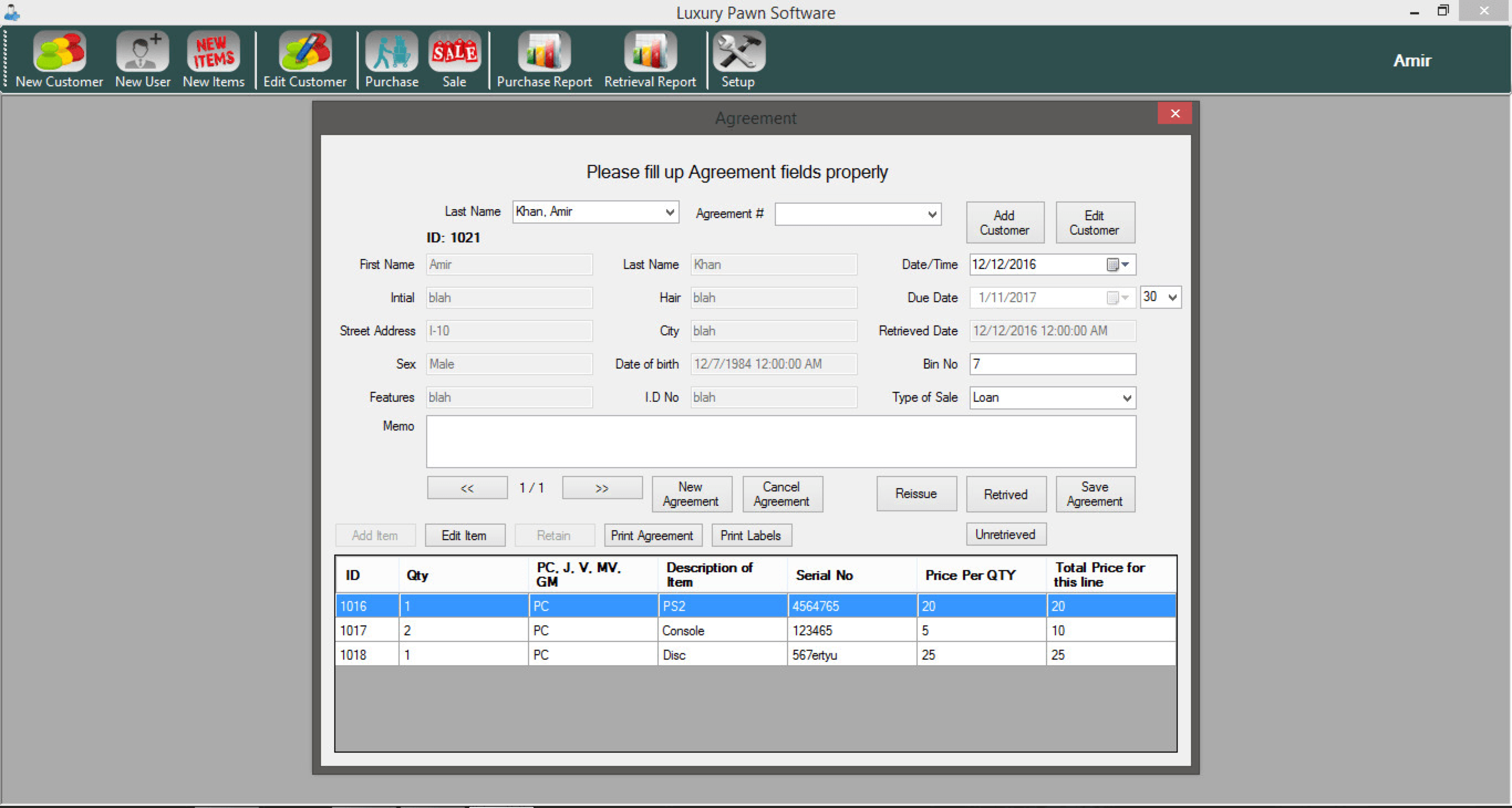Expand the Last Name combo box
This screenshot has width=1512, height=808.
click(x=670, y=212)
